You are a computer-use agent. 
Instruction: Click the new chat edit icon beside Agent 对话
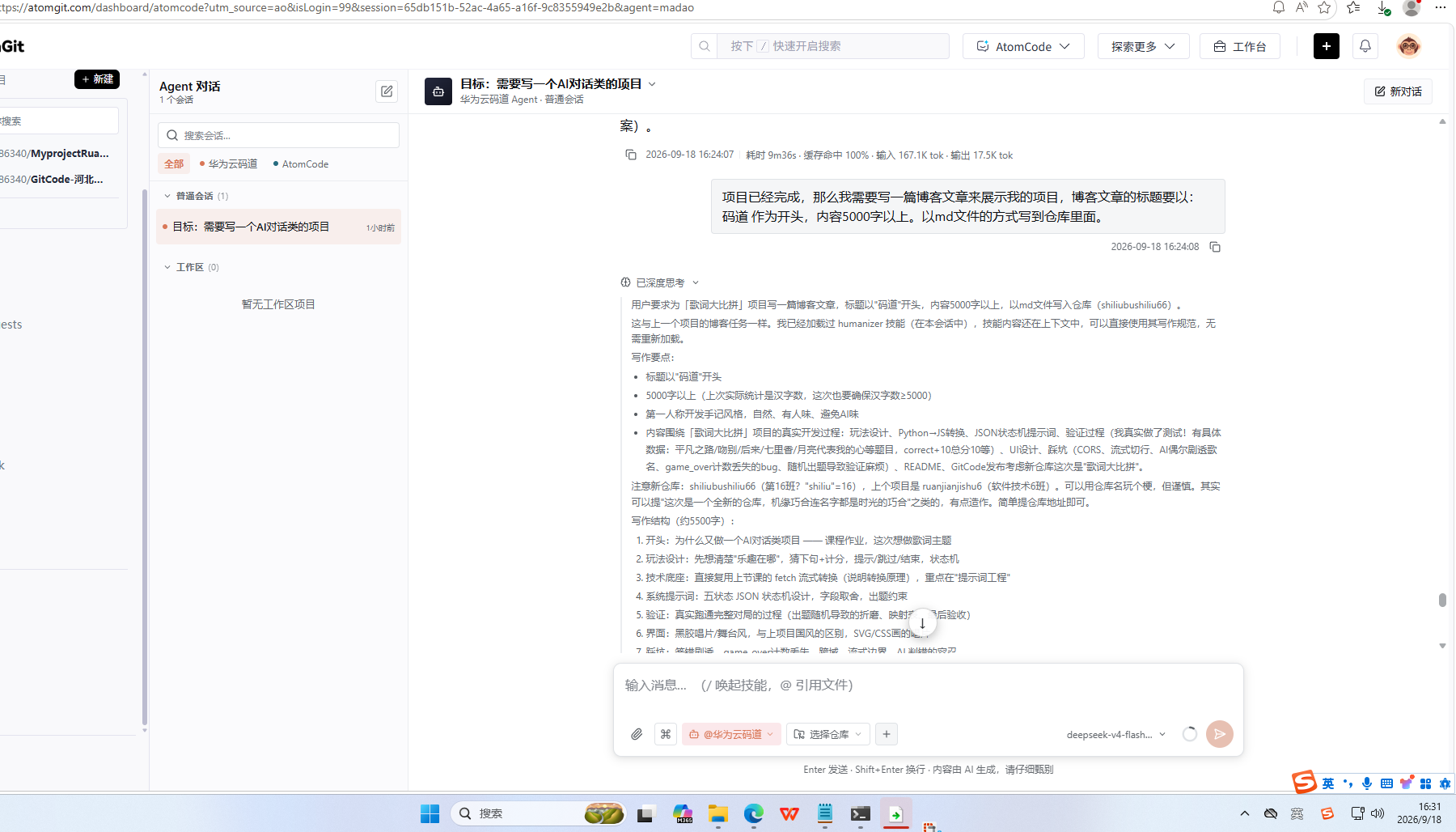coord(387,91)
